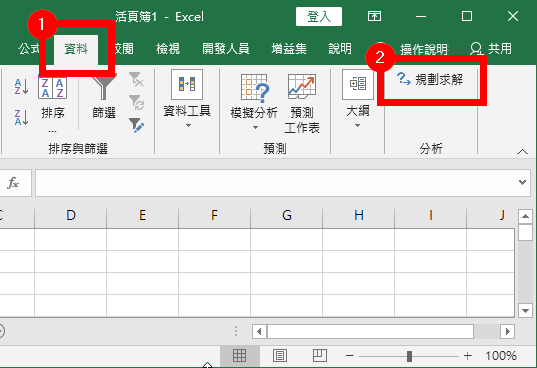Click the sheet tab bar splitter dots
This screenshot has width=537, height=368.
(x=236, y=331)
